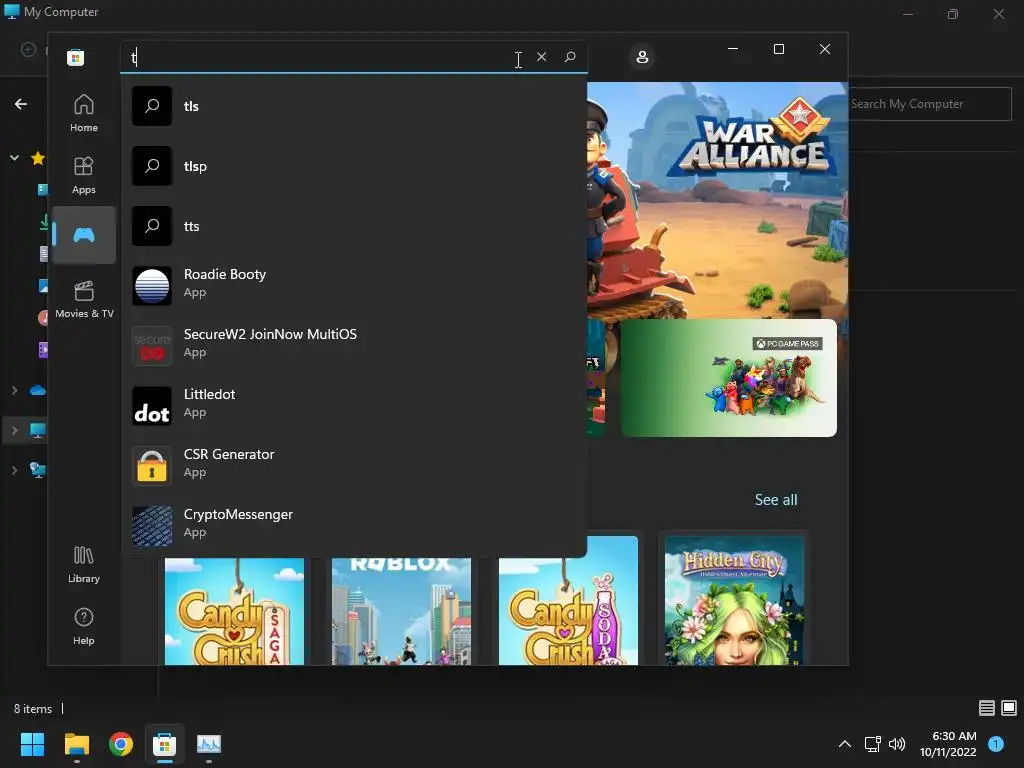The height and width of the screenshot is (768, 1024).
Task: Switch My Computer to large icons view
Action: (x=1009, y=708)
